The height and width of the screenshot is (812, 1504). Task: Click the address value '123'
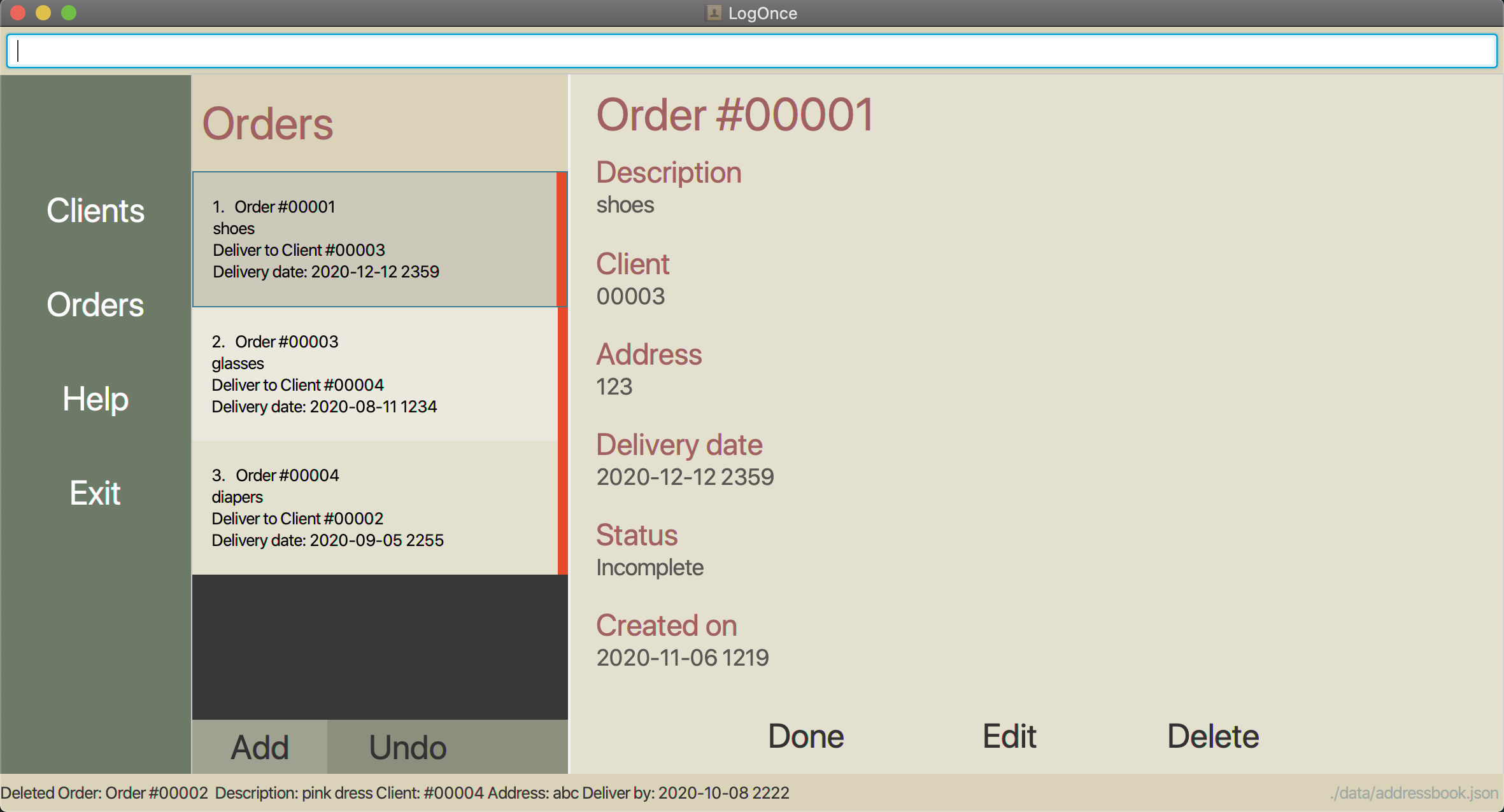click(614, 387)
